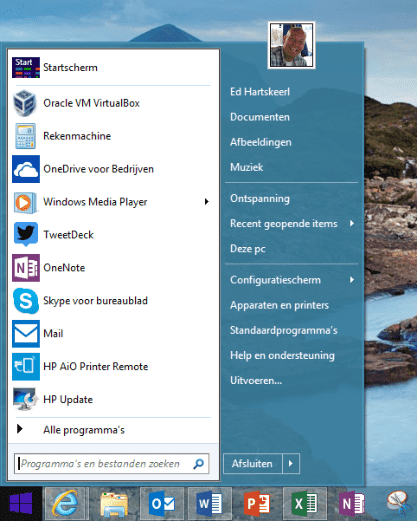Launch Outlook from the taskbar

(162, 503)
